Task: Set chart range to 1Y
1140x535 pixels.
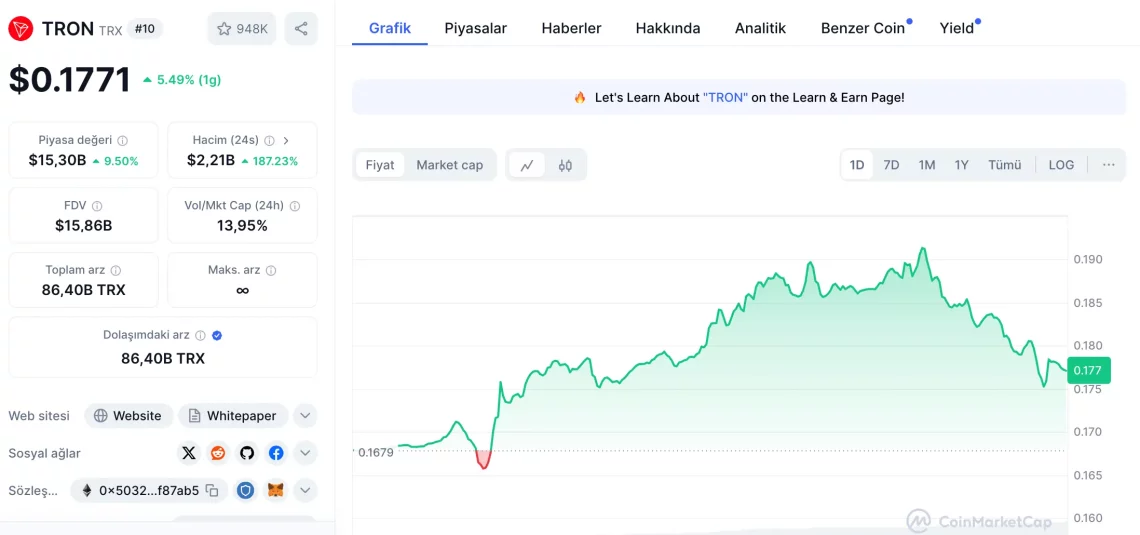Action: click(x=961, y=165)
